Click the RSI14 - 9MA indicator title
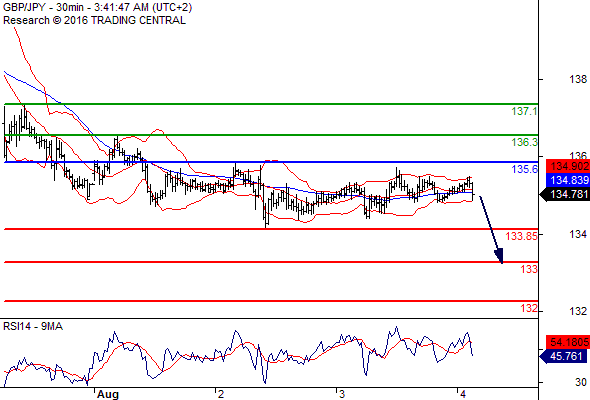This screenshot has width=590, height=400. [x=33, y=326]
